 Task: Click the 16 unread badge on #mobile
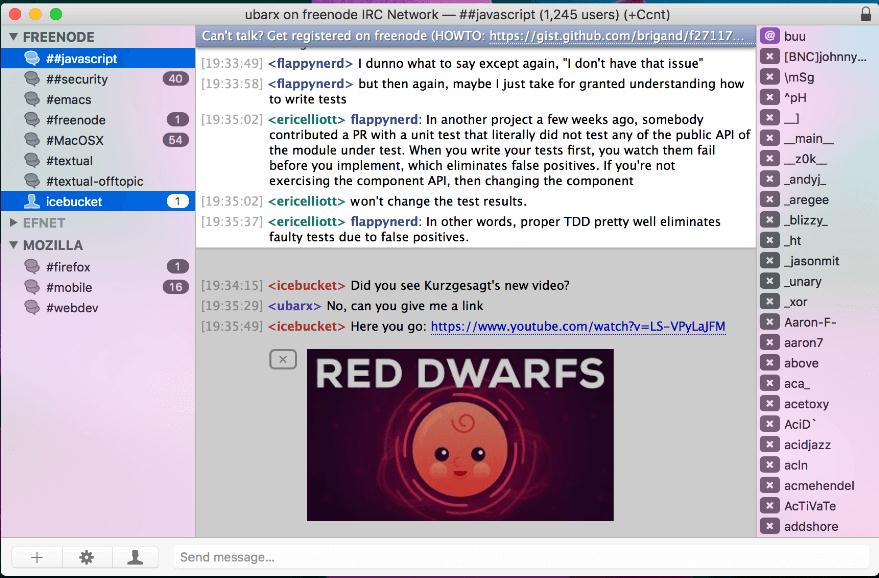pyautogui.click(x=175, y=287)
